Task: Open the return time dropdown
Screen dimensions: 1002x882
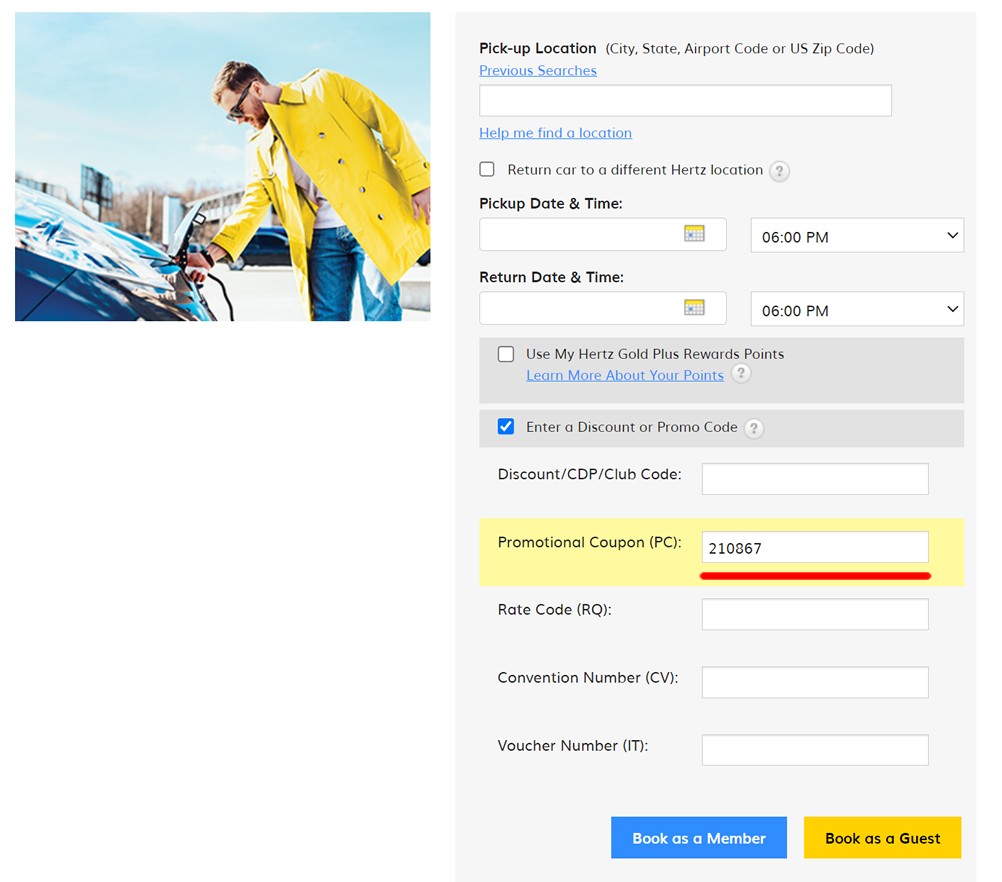Action: [x=857, y=309]
